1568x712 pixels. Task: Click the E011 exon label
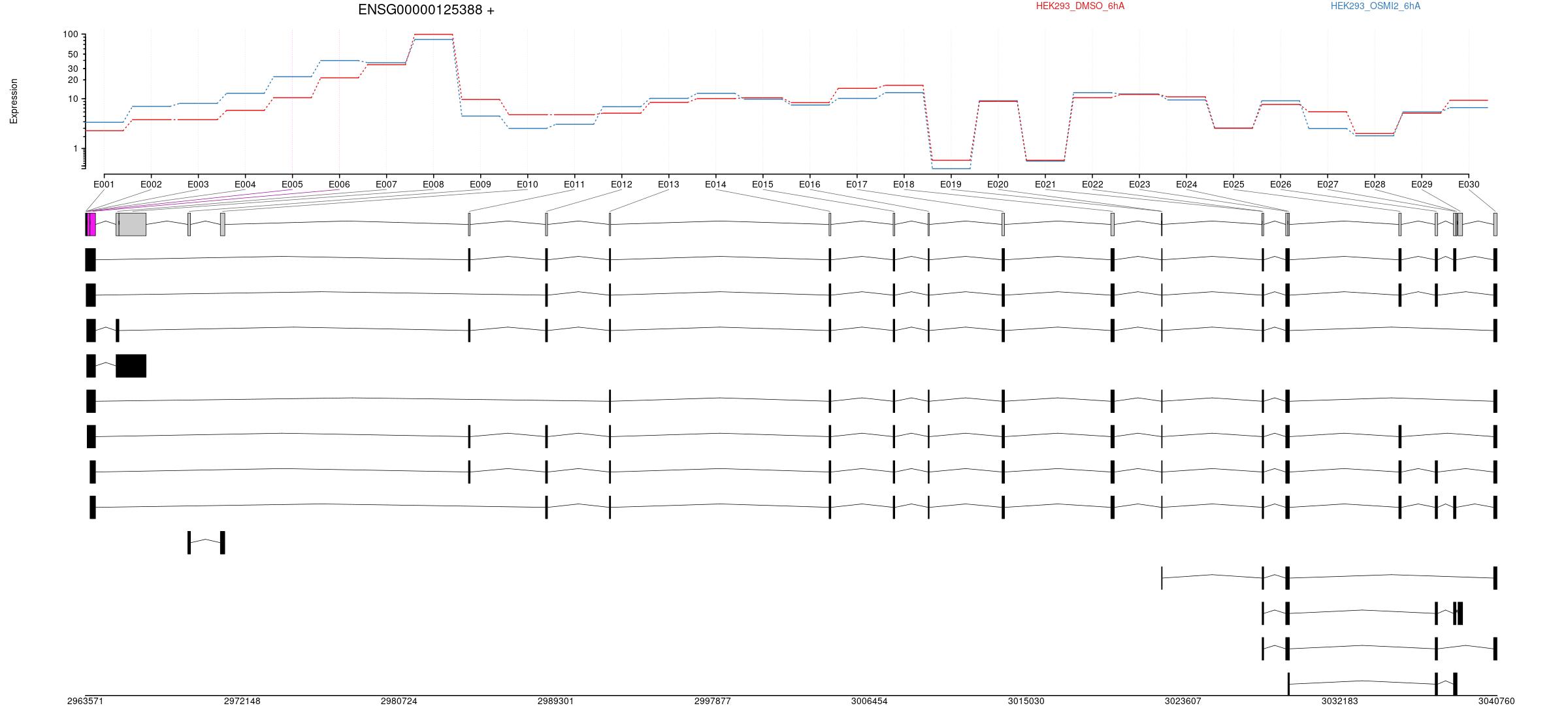coord(574,184)
